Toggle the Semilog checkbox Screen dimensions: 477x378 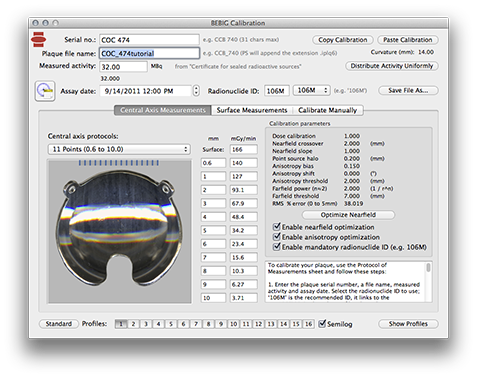tap(322, 323)
